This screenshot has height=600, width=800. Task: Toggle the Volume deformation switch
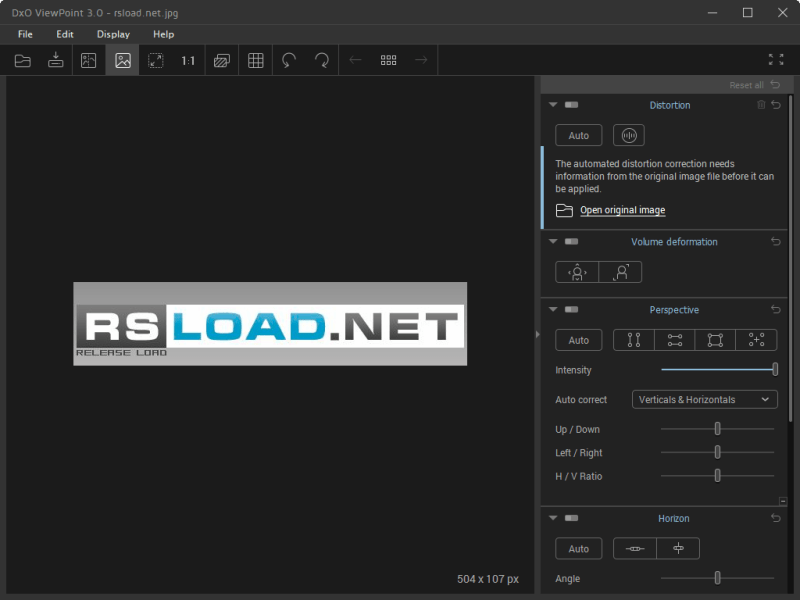point(571,242)
